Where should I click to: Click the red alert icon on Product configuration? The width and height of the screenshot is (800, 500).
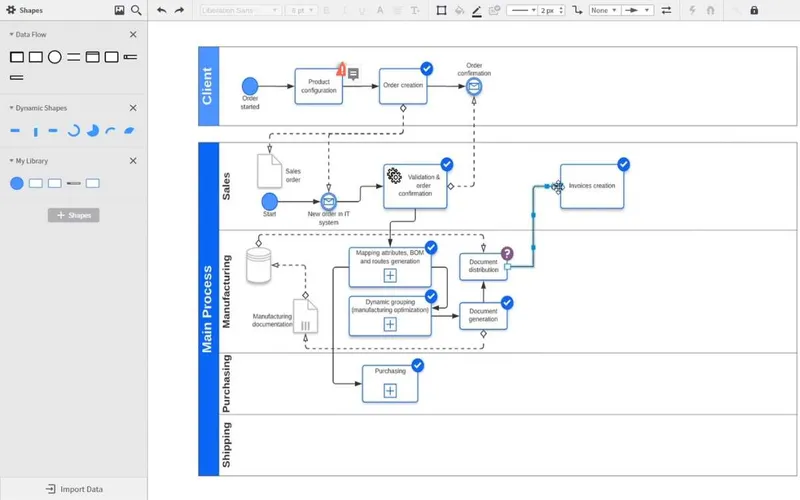(341, 69)
